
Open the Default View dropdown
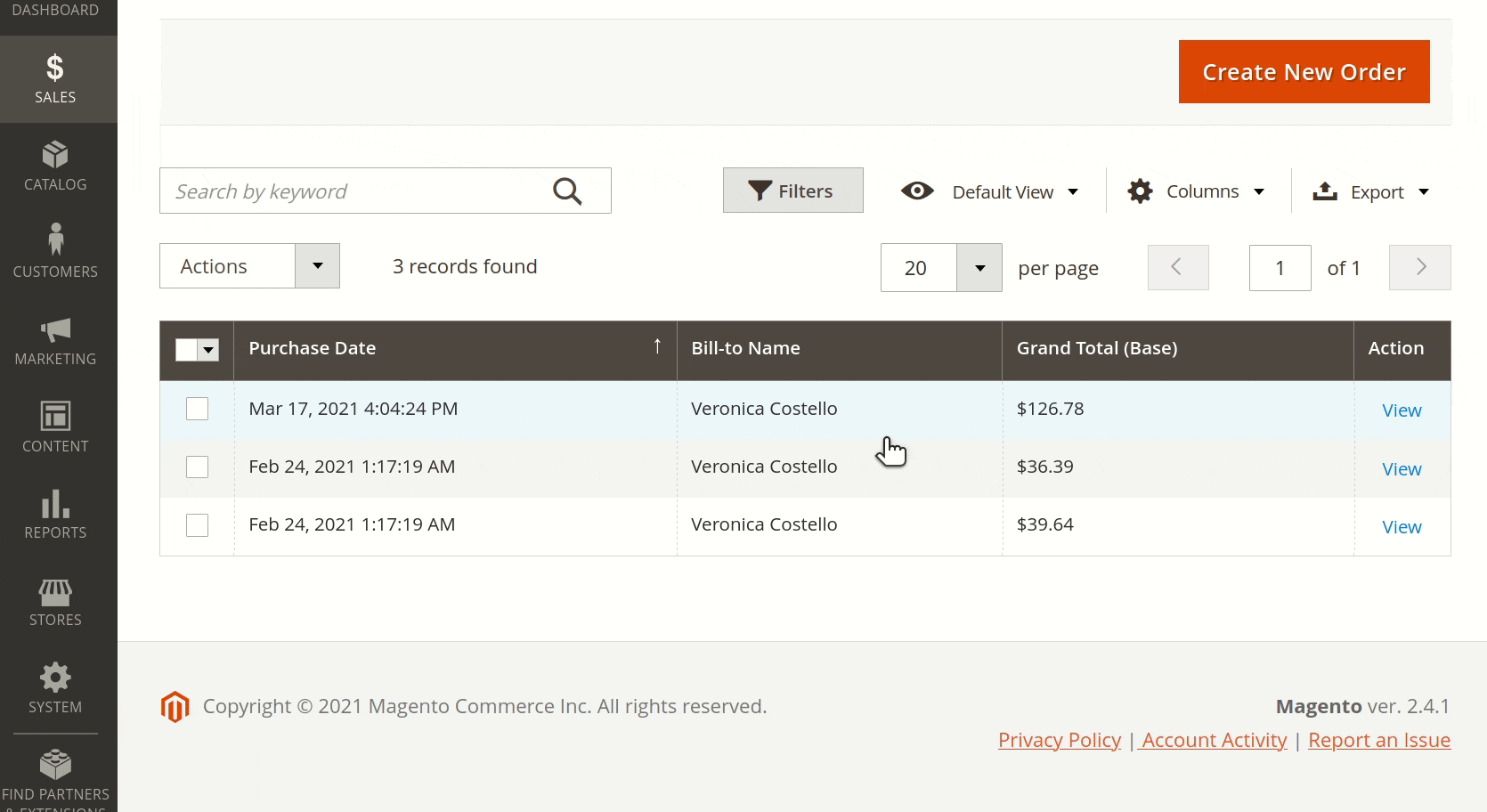pyautogui.click(x=990, y=191)
